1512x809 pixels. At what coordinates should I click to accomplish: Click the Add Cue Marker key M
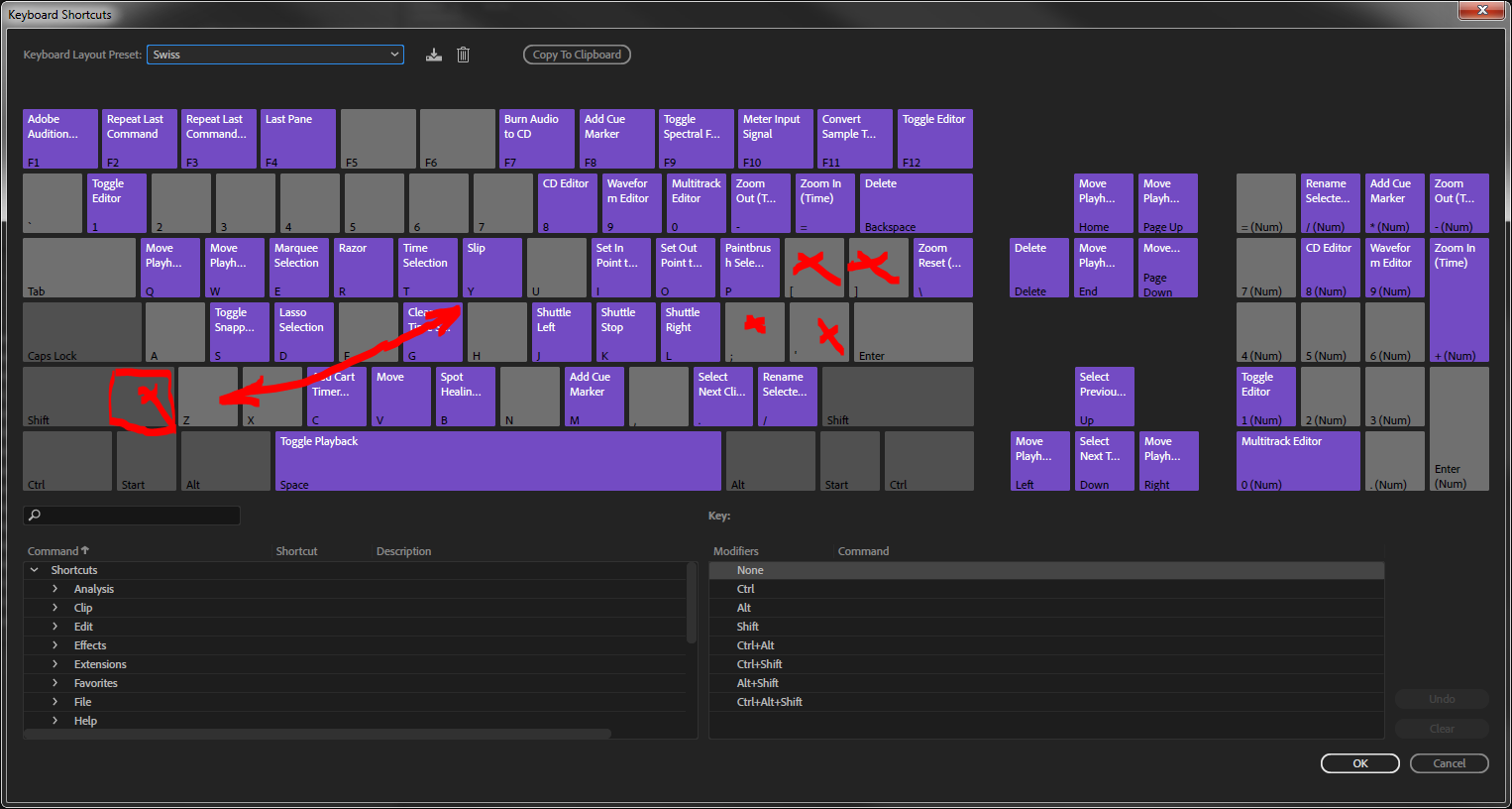pos(594,396)
